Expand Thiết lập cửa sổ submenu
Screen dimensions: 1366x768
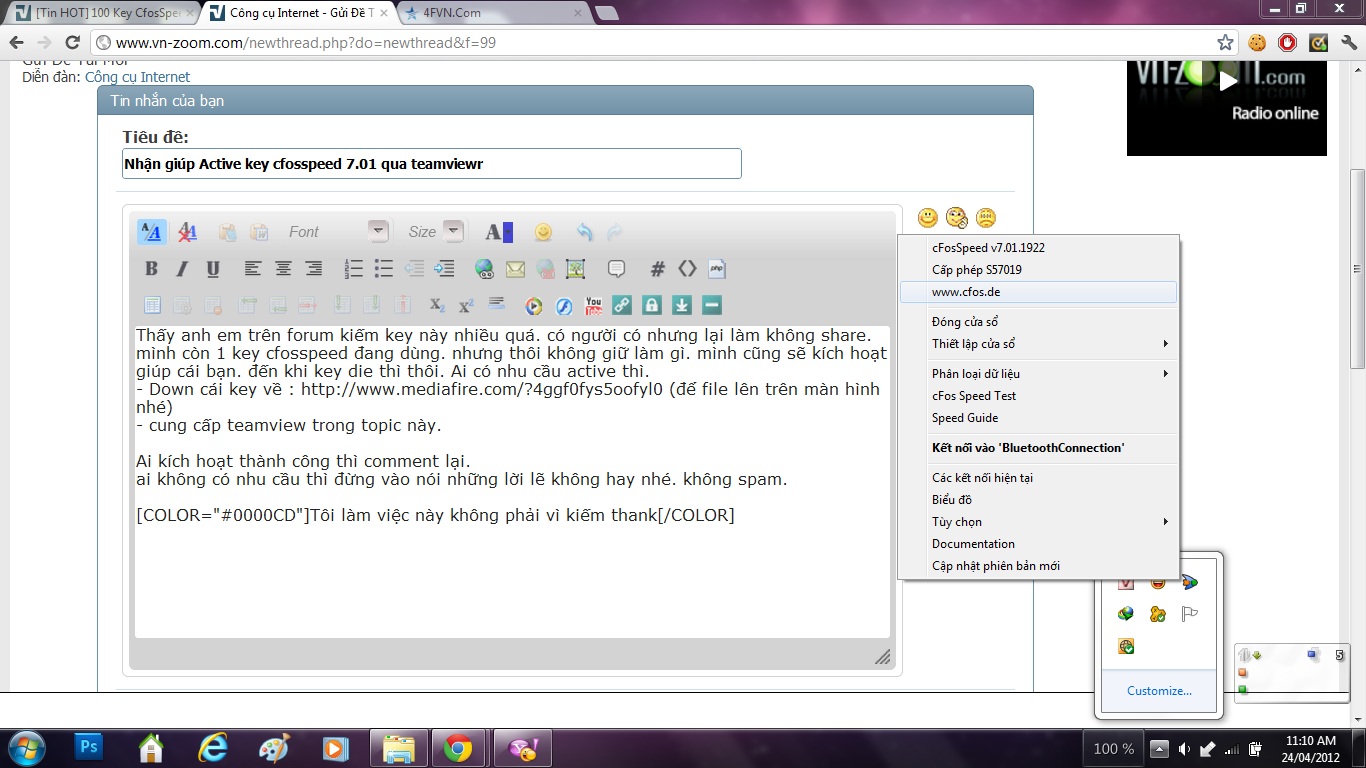1038,344
